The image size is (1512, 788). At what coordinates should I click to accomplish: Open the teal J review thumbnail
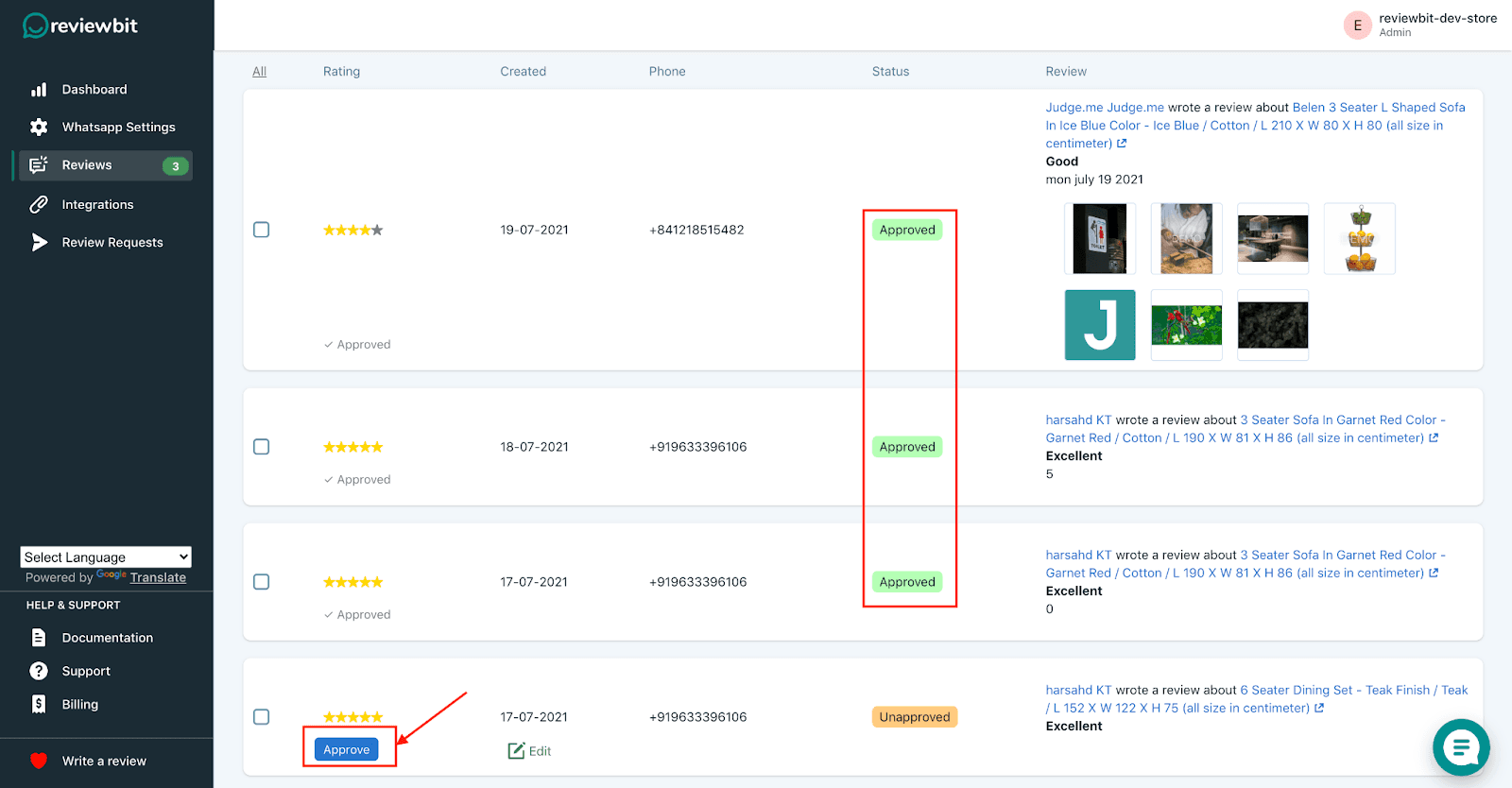[1100, 325]
